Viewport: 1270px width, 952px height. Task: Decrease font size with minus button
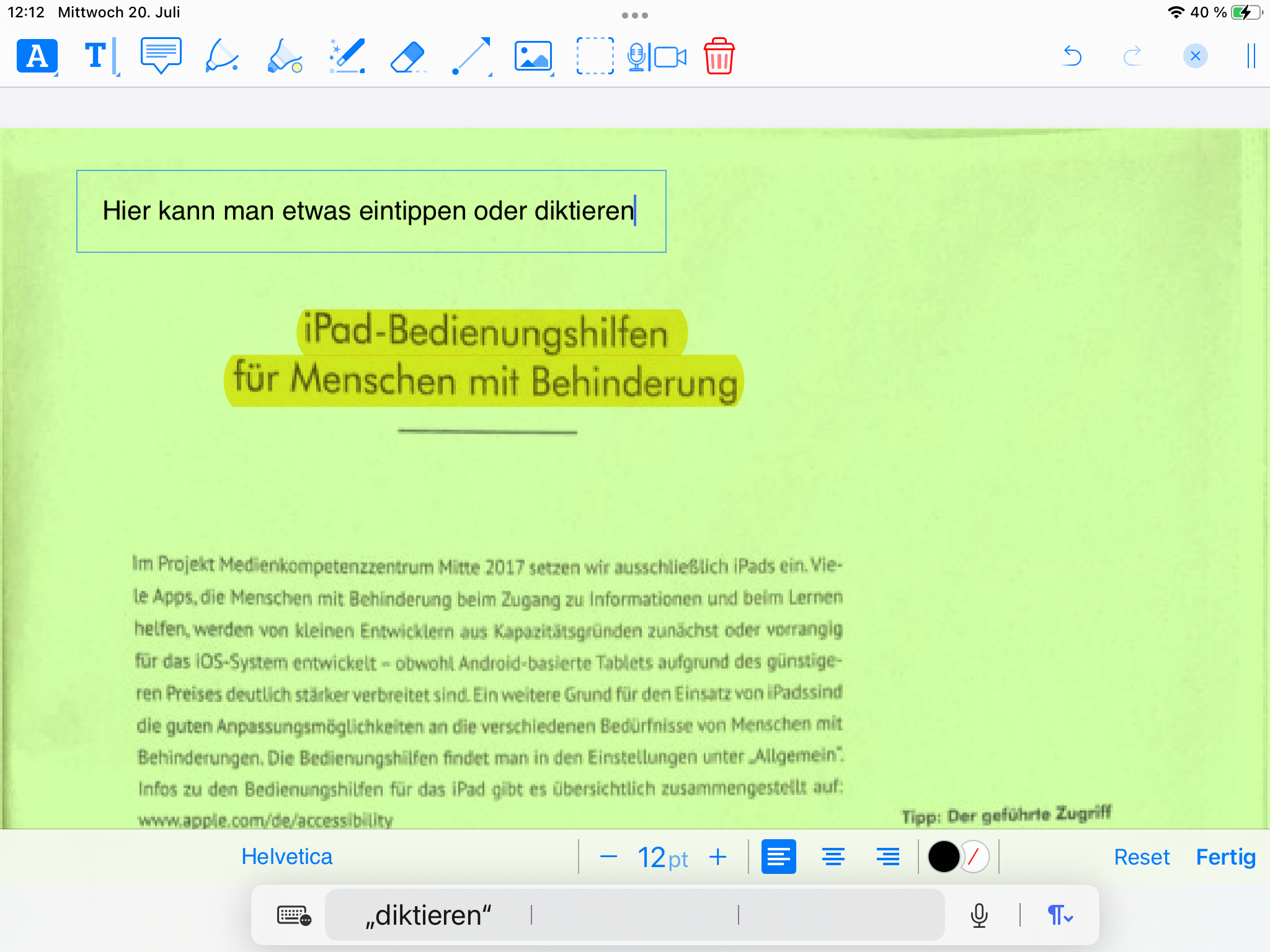(609, 857)
